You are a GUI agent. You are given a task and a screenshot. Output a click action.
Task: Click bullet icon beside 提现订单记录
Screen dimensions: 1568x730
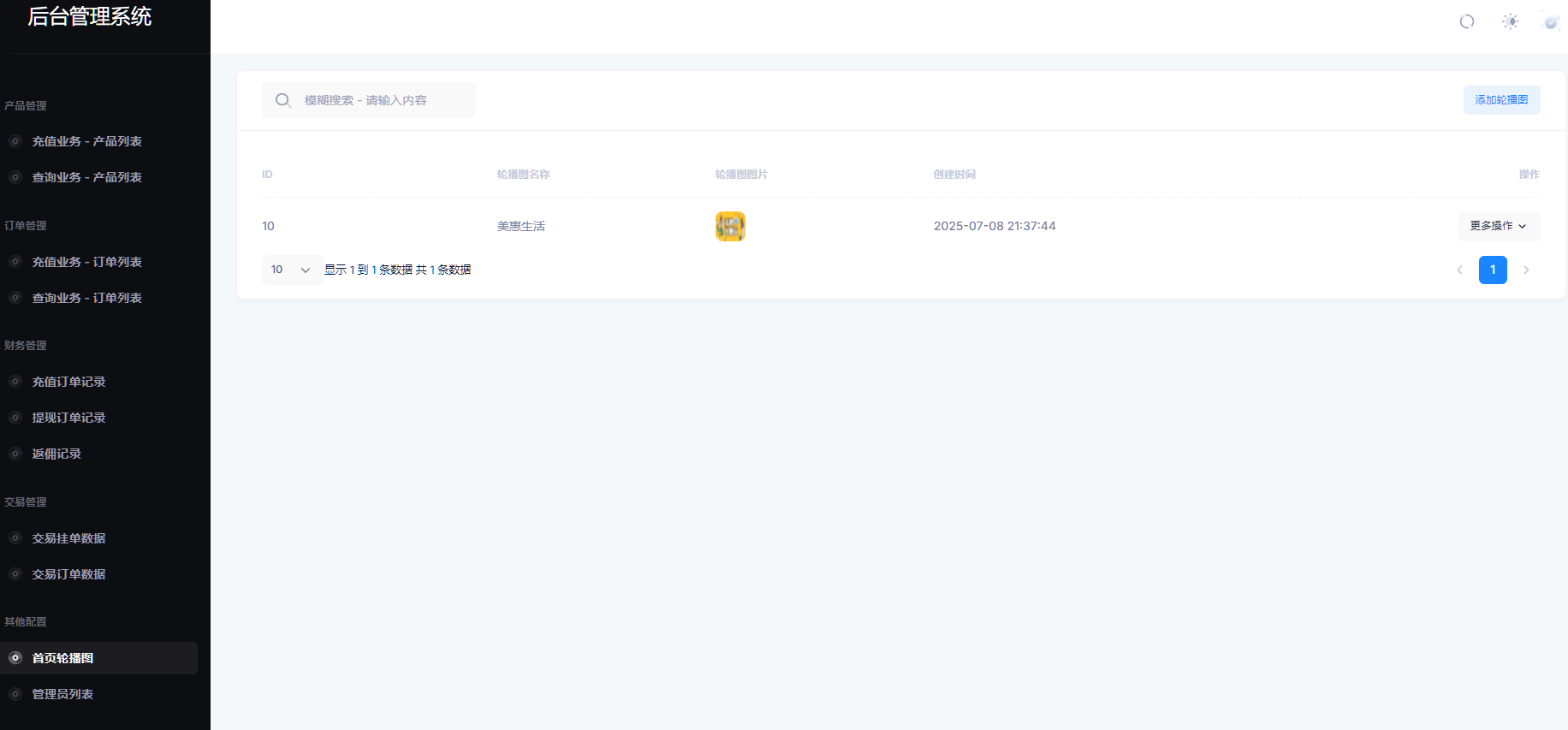click(15, 418)
